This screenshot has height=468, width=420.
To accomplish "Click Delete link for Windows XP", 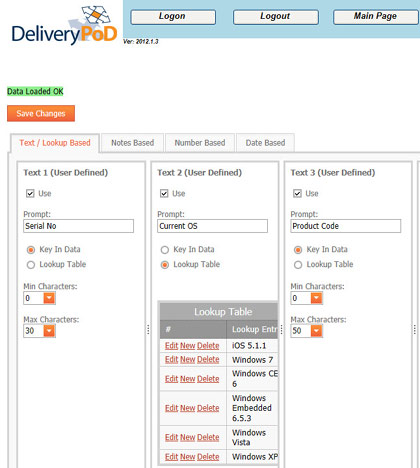I will 208,457.
